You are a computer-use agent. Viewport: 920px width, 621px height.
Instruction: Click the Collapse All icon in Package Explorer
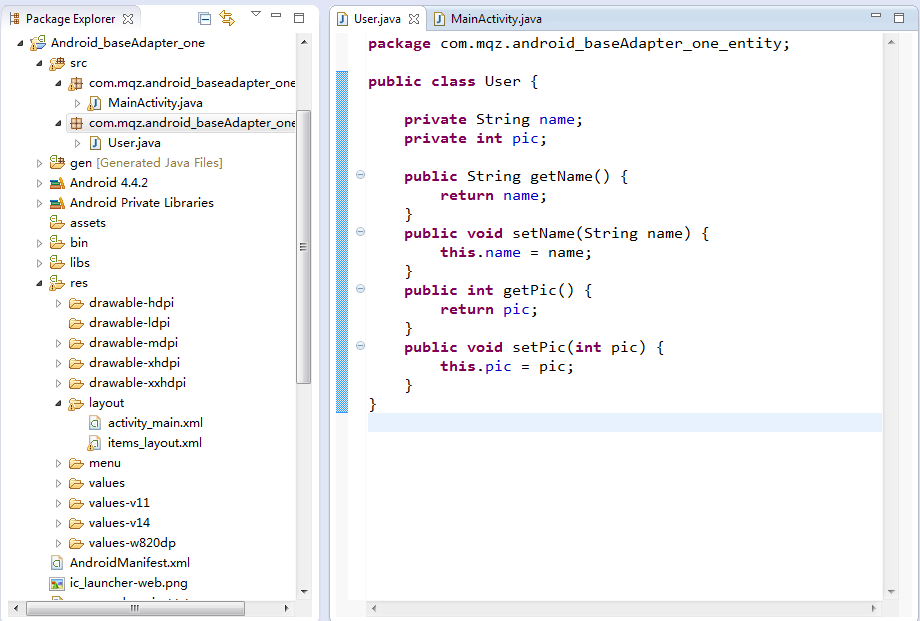(204, 18)
